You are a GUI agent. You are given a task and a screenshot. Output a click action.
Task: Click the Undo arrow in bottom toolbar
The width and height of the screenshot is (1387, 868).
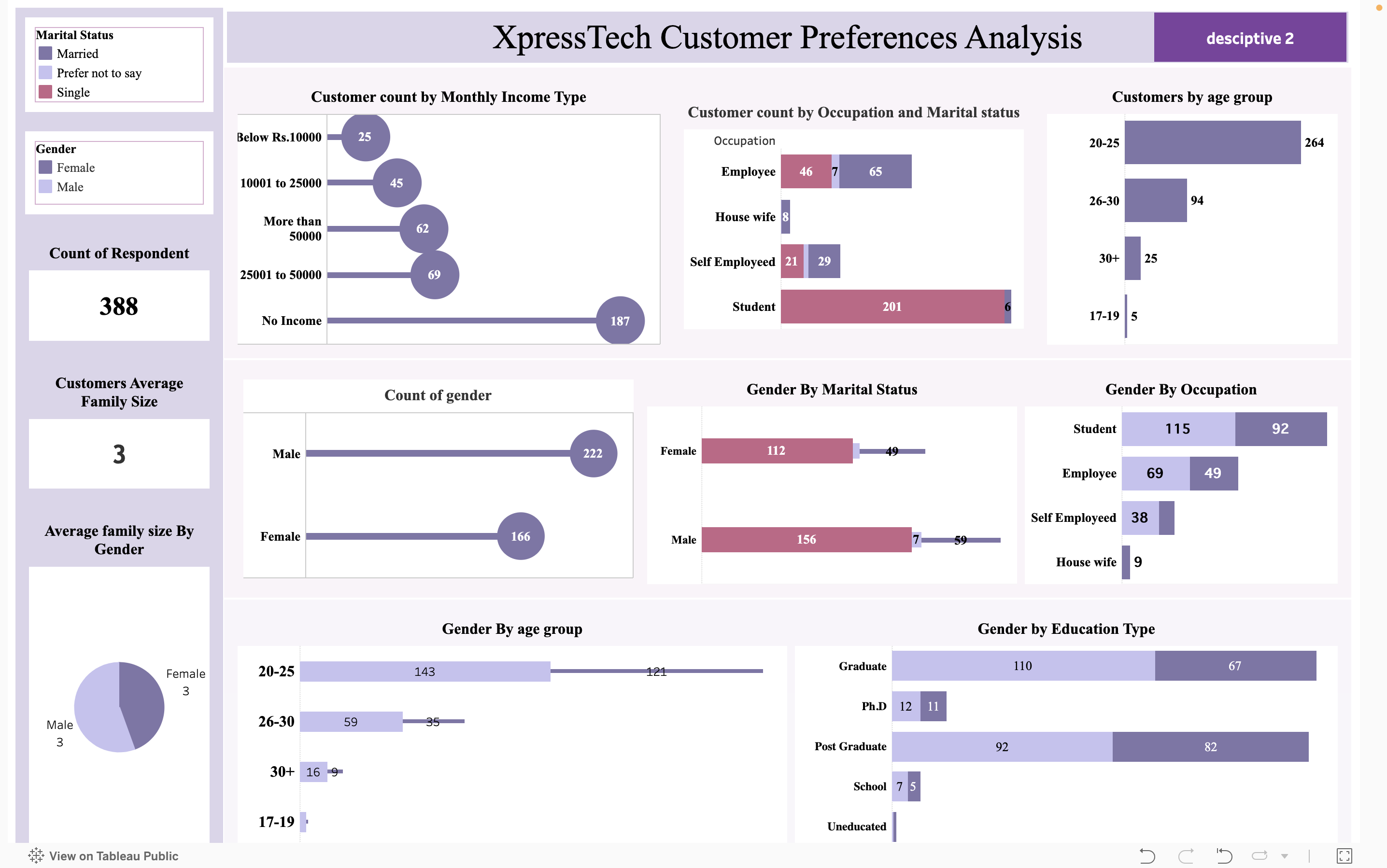(x=1147, y=855)
